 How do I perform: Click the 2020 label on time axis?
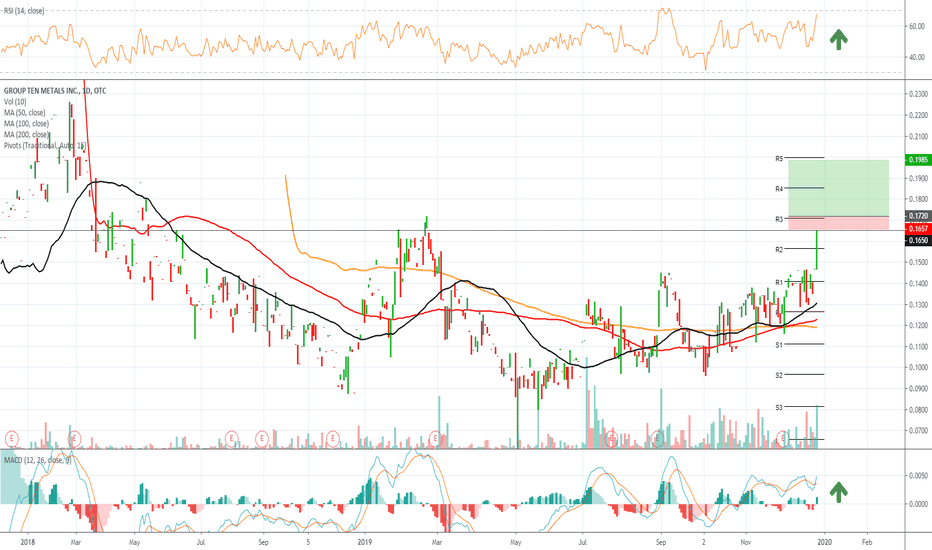pyautogui.click(x=824, y=542)
